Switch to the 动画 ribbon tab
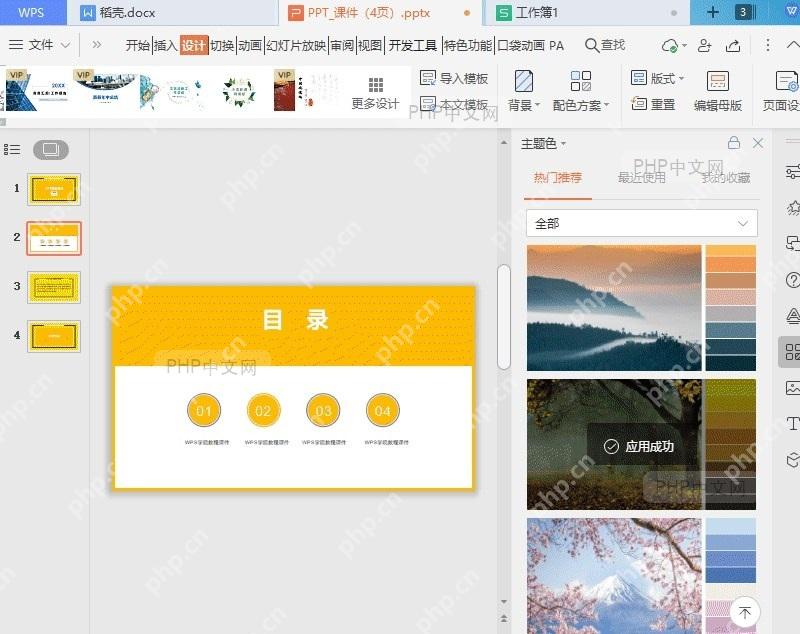 (250, 46)
